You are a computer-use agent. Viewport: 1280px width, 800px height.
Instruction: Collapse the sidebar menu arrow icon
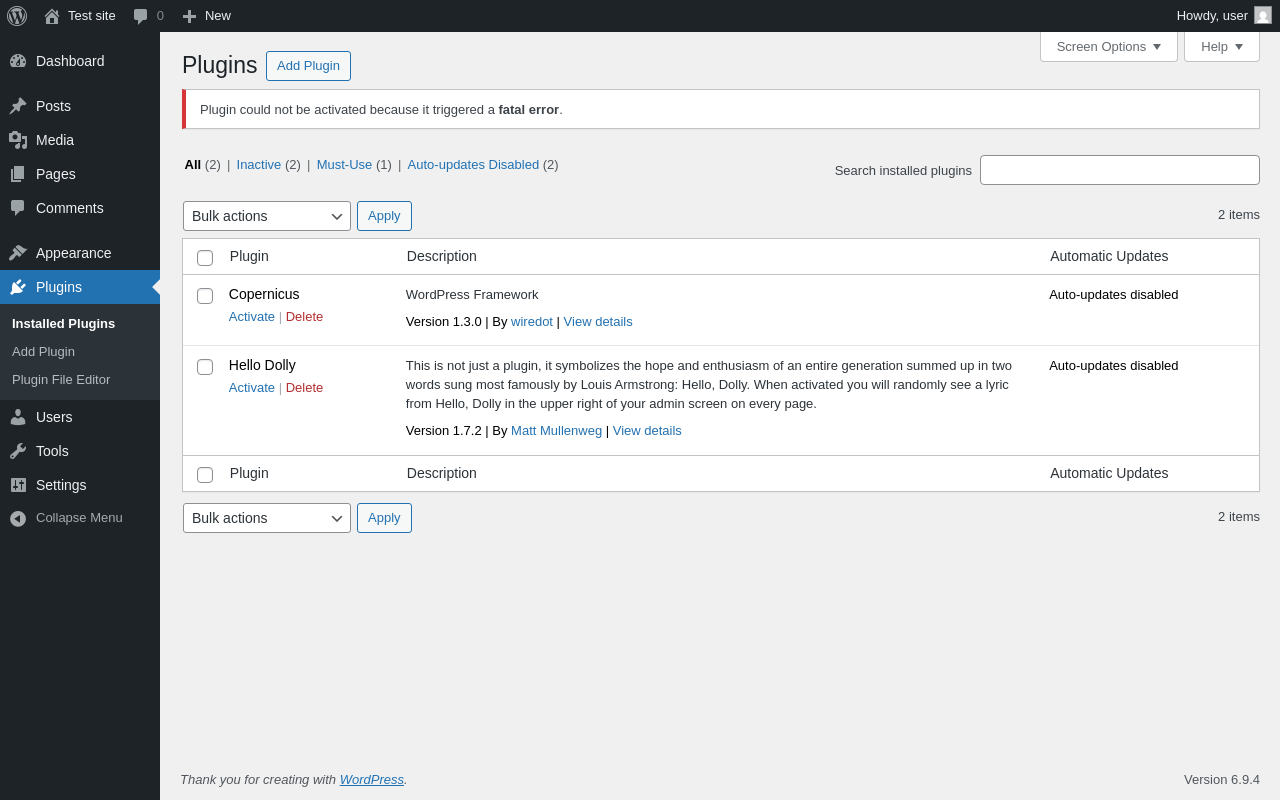point(18,518)
